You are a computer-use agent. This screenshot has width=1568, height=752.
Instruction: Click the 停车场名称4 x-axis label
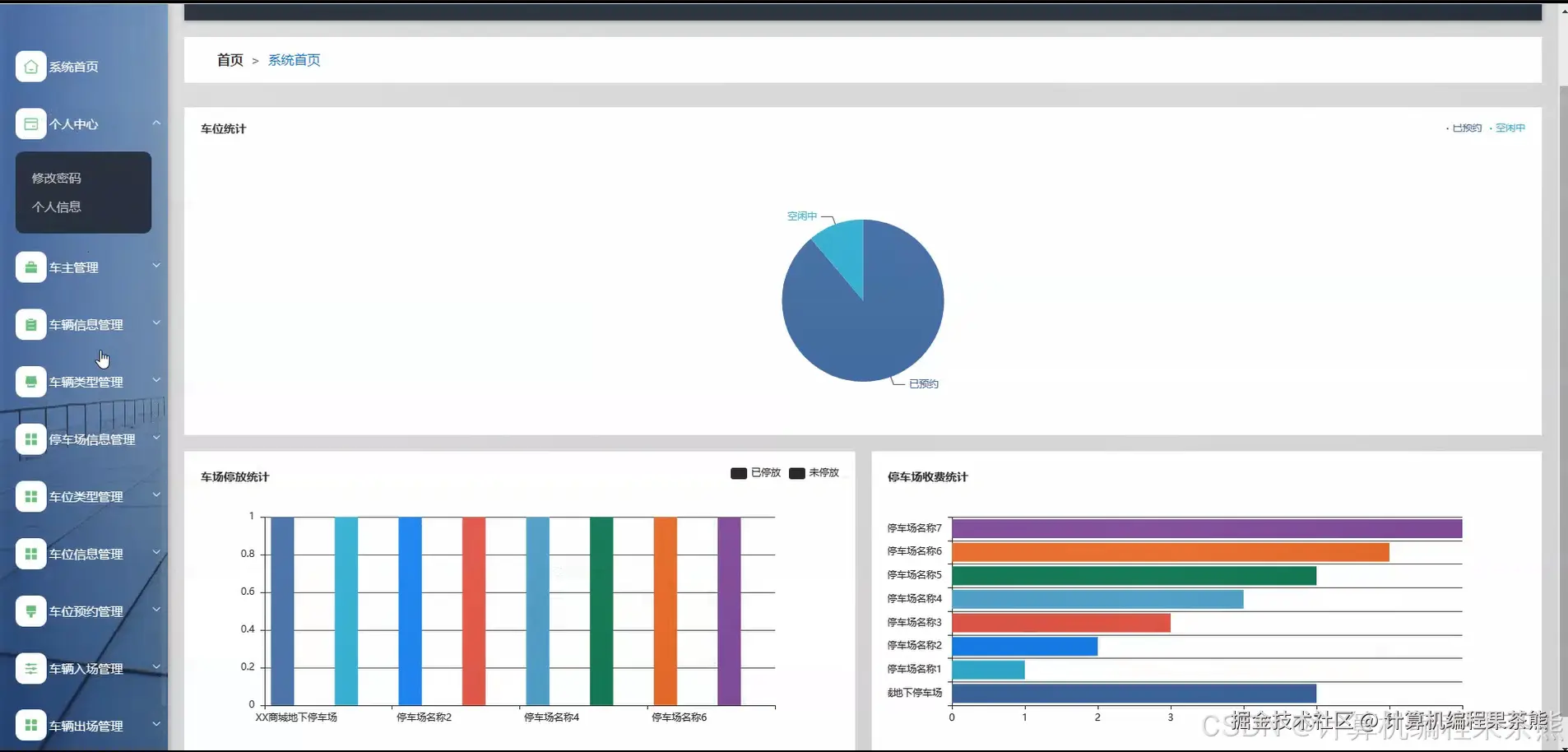552,717
